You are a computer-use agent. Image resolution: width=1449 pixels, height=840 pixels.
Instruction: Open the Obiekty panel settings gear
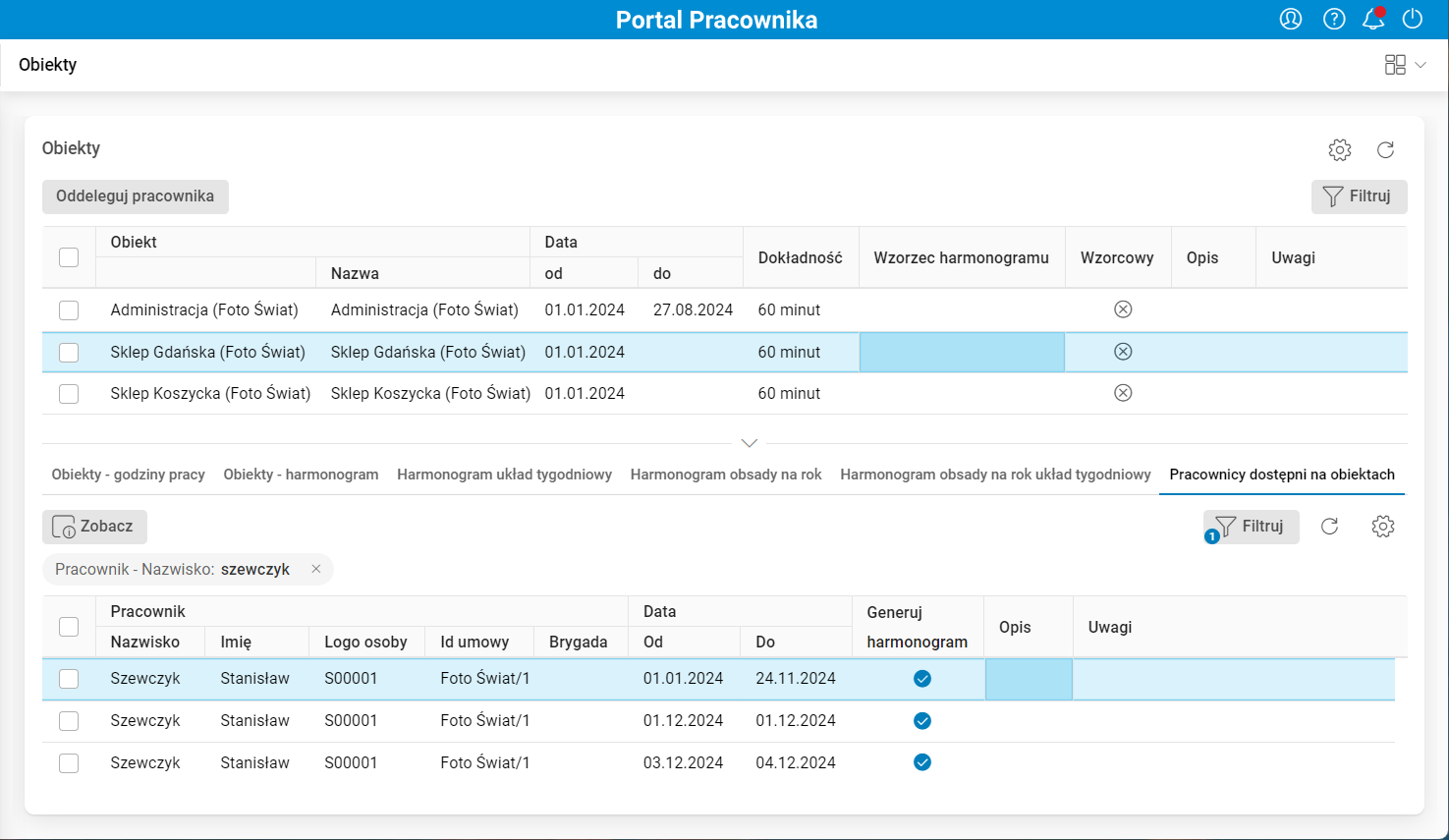point(1340,149)
